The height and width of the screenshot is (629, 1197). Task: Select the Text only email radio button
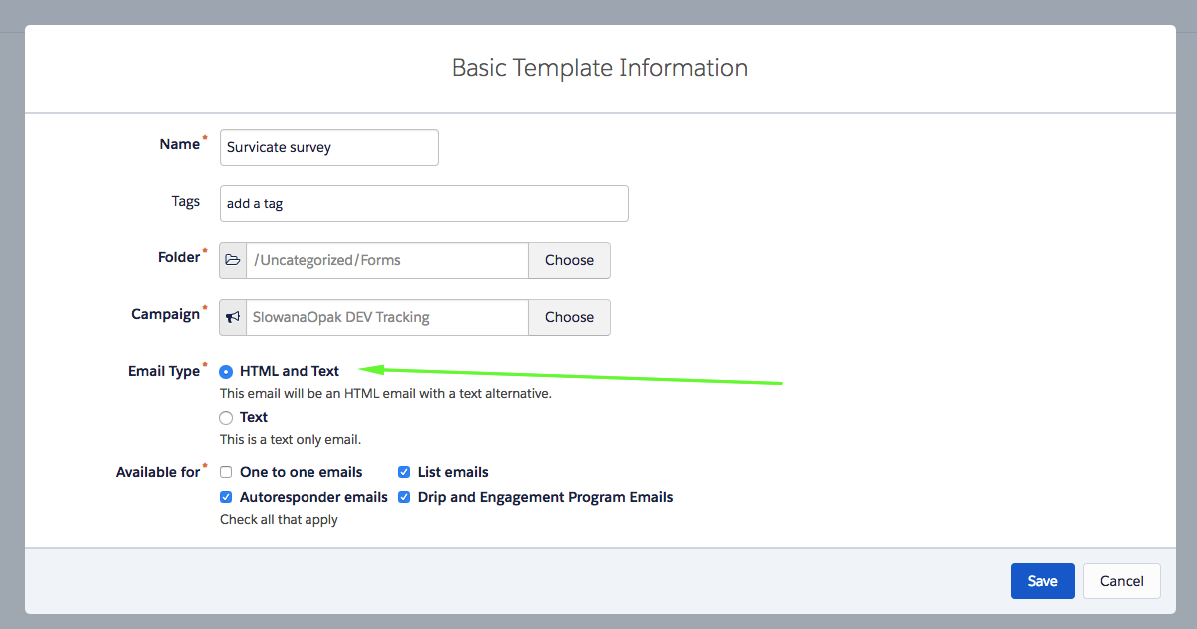click(x=226, y=417)
